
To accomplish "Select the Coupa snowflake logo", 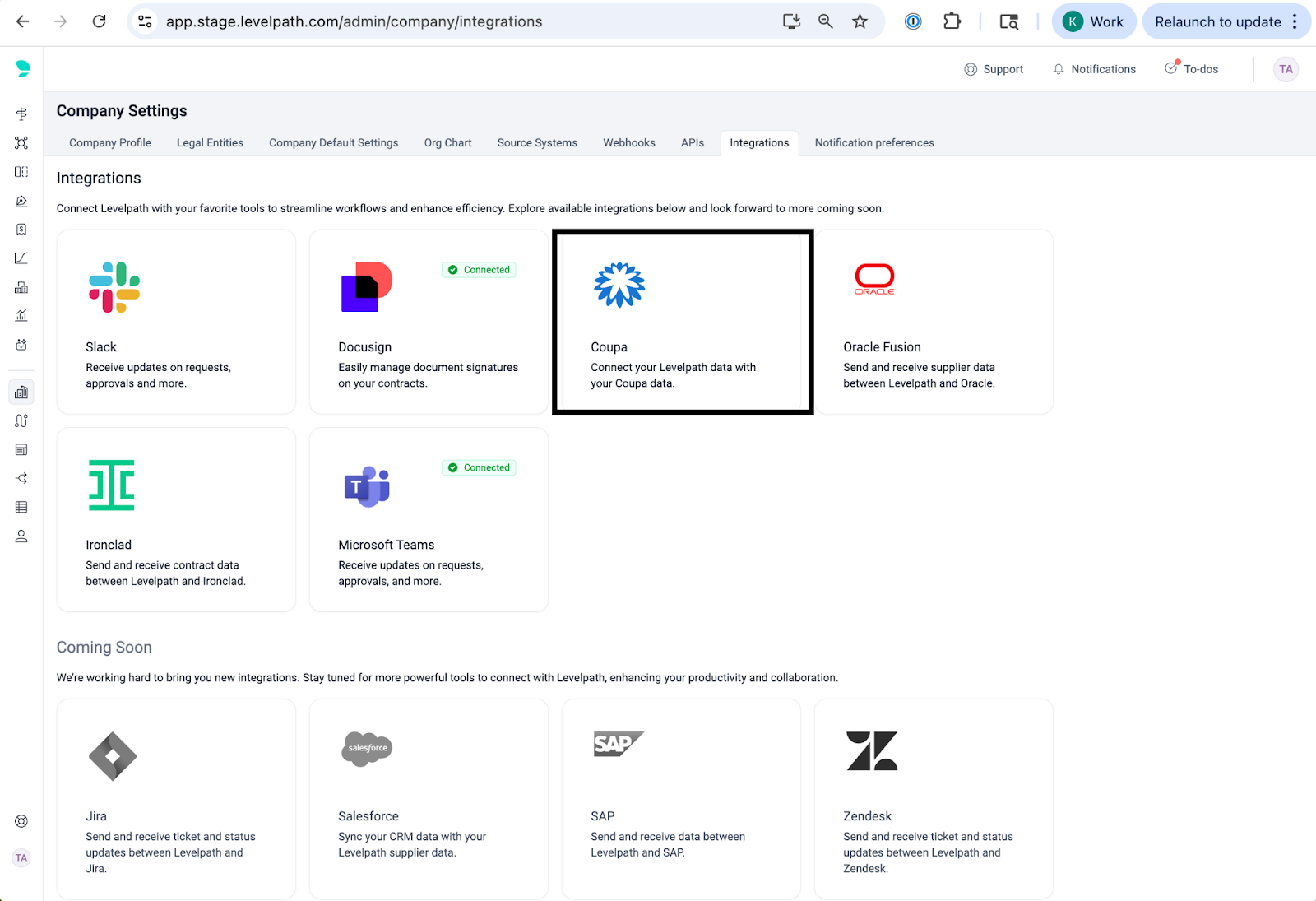I will pyautogui.click(x=619, y=286).
